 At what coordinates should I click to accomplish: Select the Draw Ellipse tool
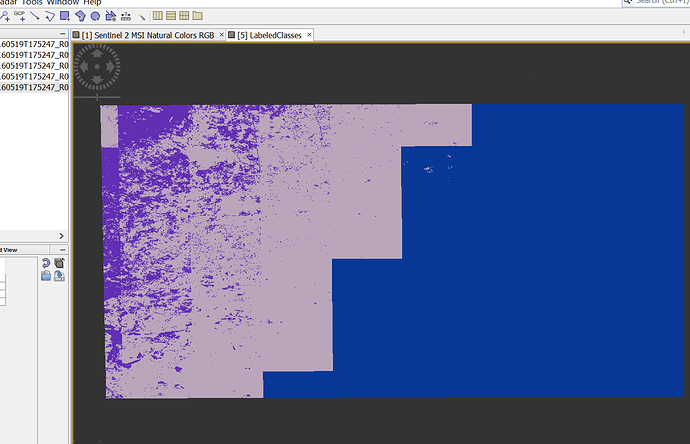[x=95, y=16]
